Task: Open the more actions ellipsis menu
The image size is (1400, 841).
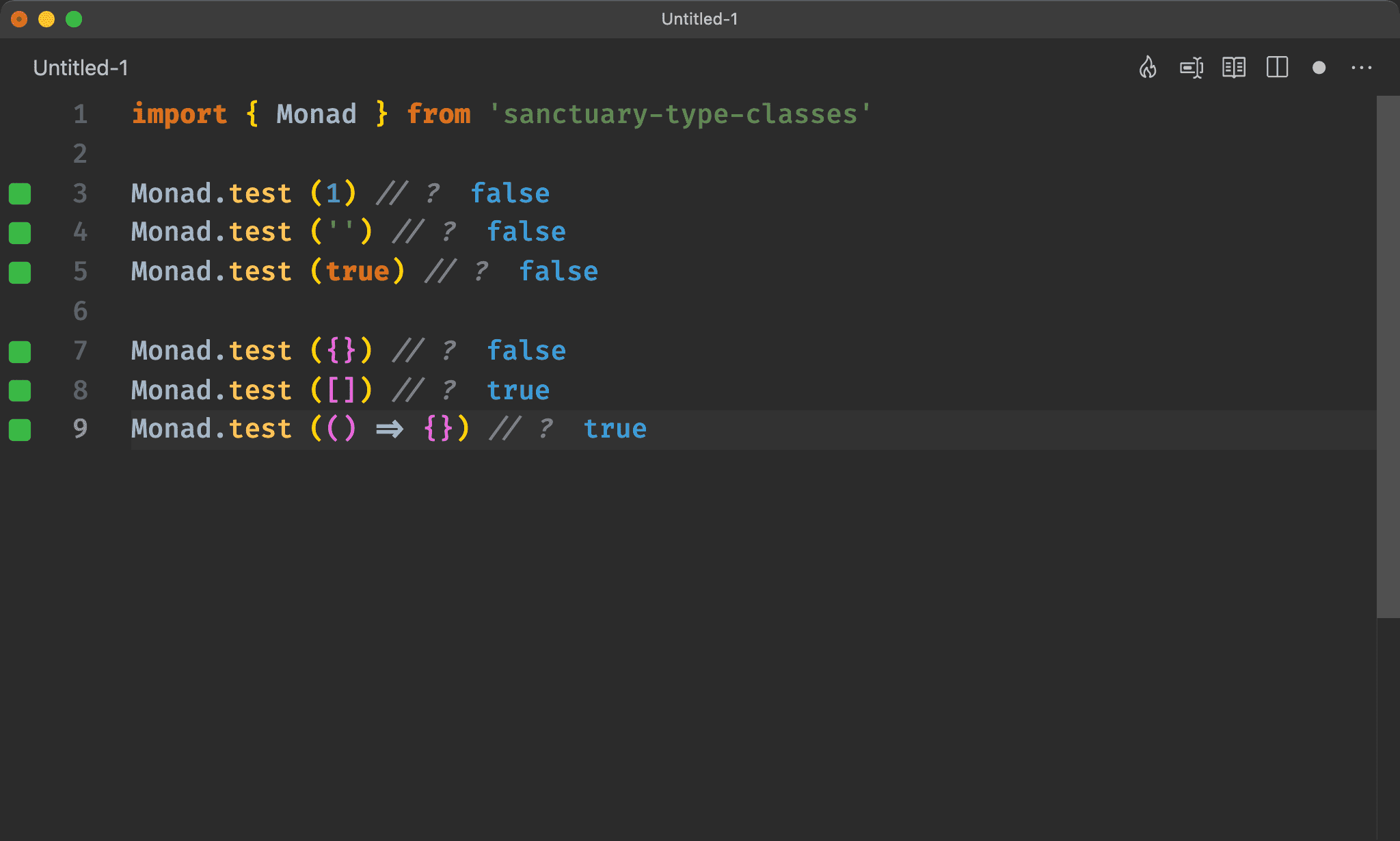Action: [1362, 68]
